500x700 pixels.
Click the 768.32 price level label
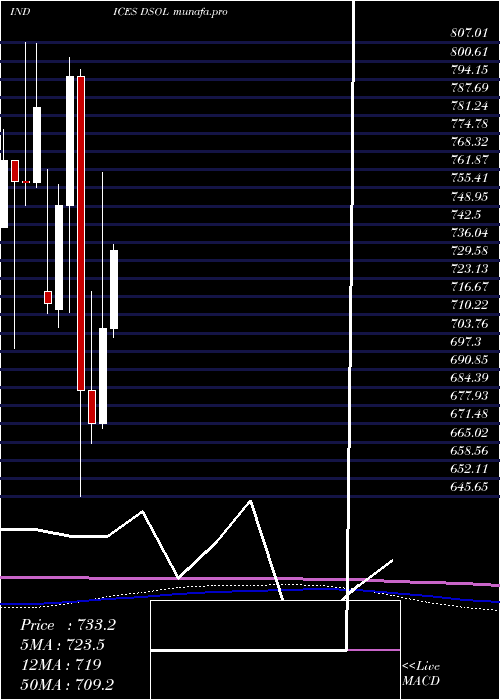469,142
